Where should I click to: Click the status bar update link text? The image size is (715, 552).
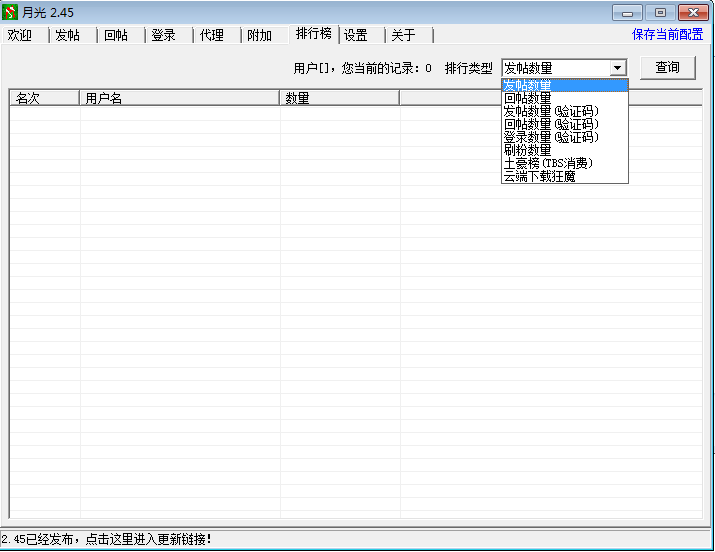point(107,540)
